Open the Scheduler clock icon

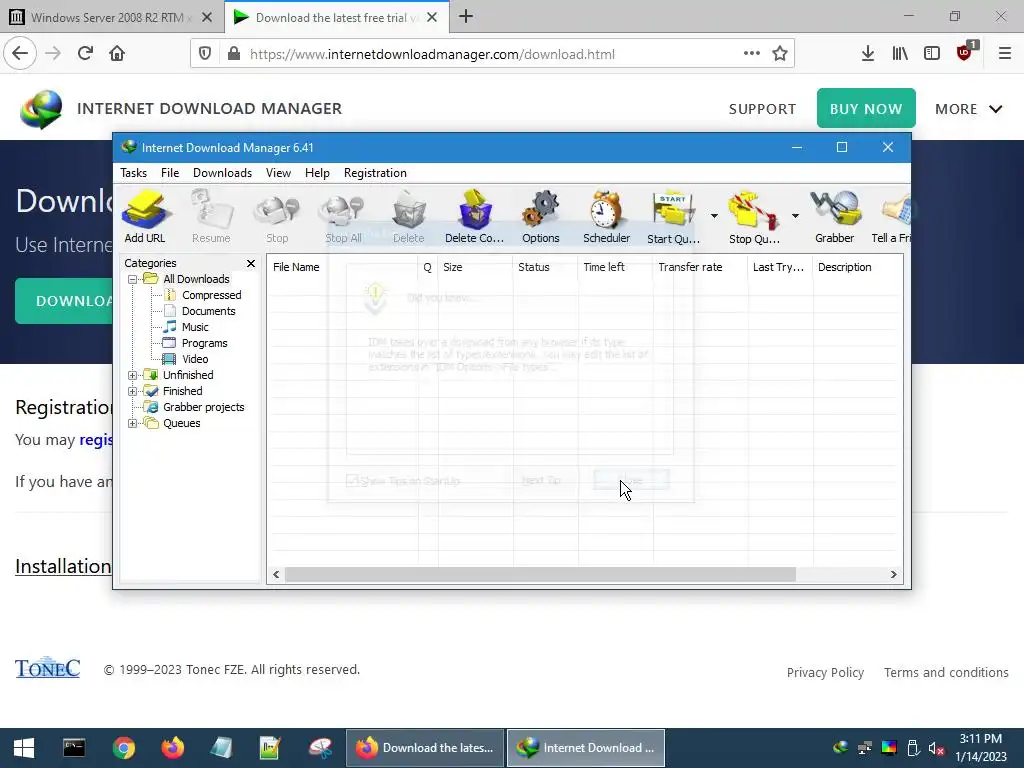point(607,217)
